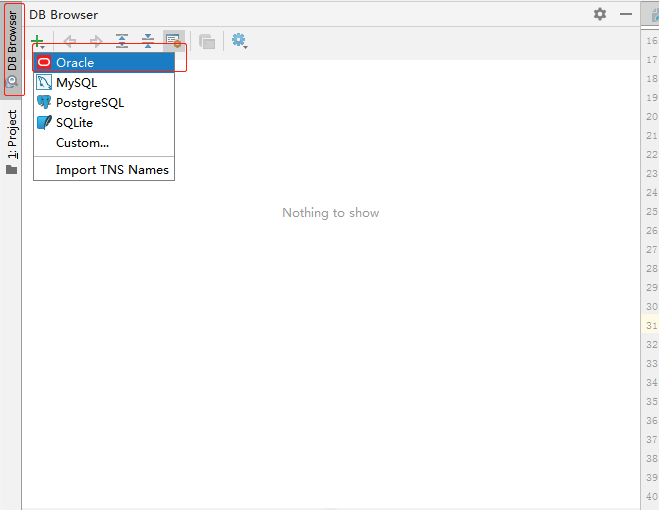This screenshot has width=659, height=510.
Task: Open the 1: Project side tab
Action: coord(12,142)
